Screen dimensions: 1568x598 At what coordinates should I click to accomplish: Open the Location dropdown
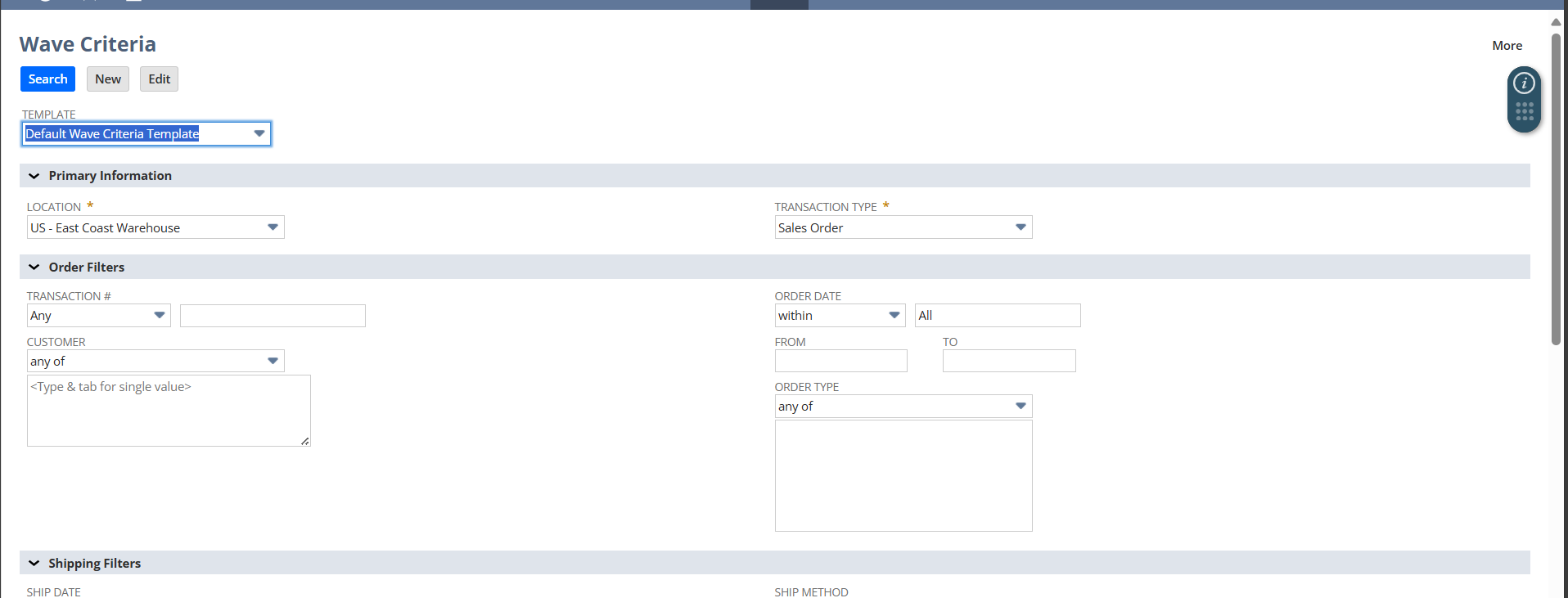tap(273, 227)
